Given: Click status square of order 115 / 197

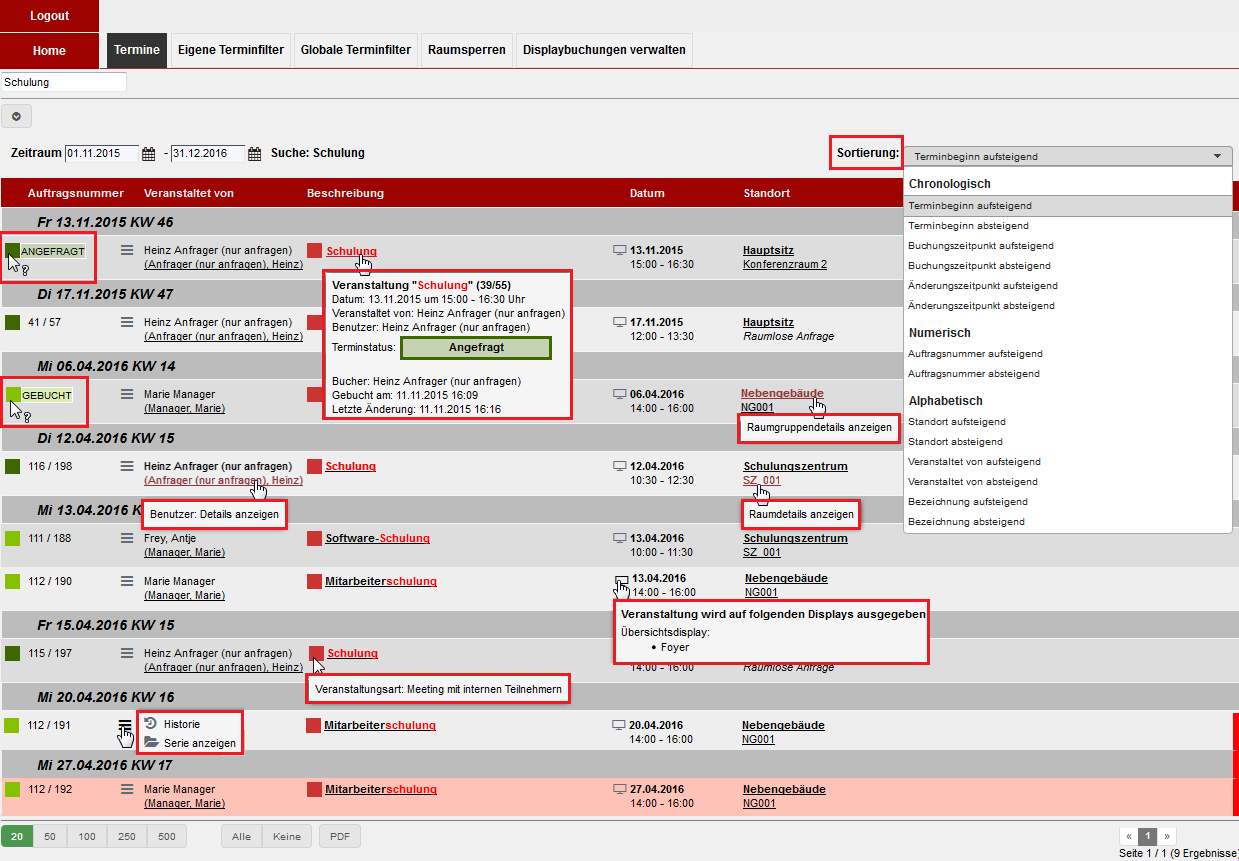Looking at the screenshot, I should click(x=13, y=653).
